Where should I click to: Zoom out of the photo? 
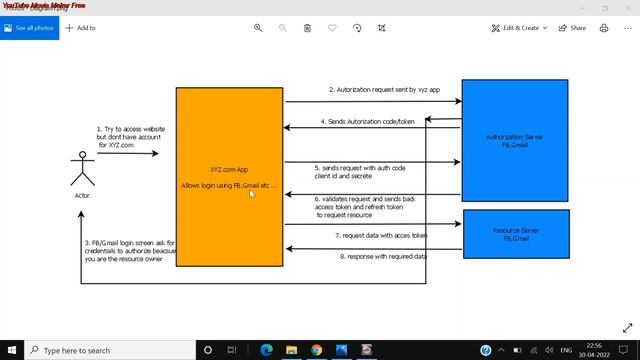282,28
